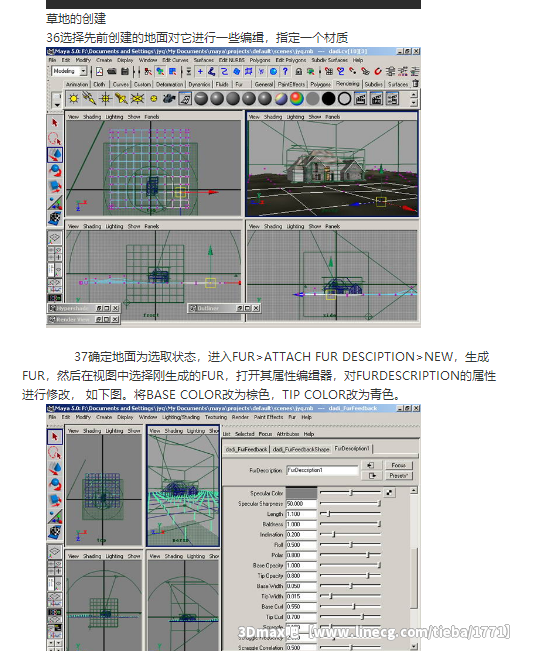550x651 pixels.
Task: Click the Lock Selection padlock icon
Action: click(x=298, y=71)
